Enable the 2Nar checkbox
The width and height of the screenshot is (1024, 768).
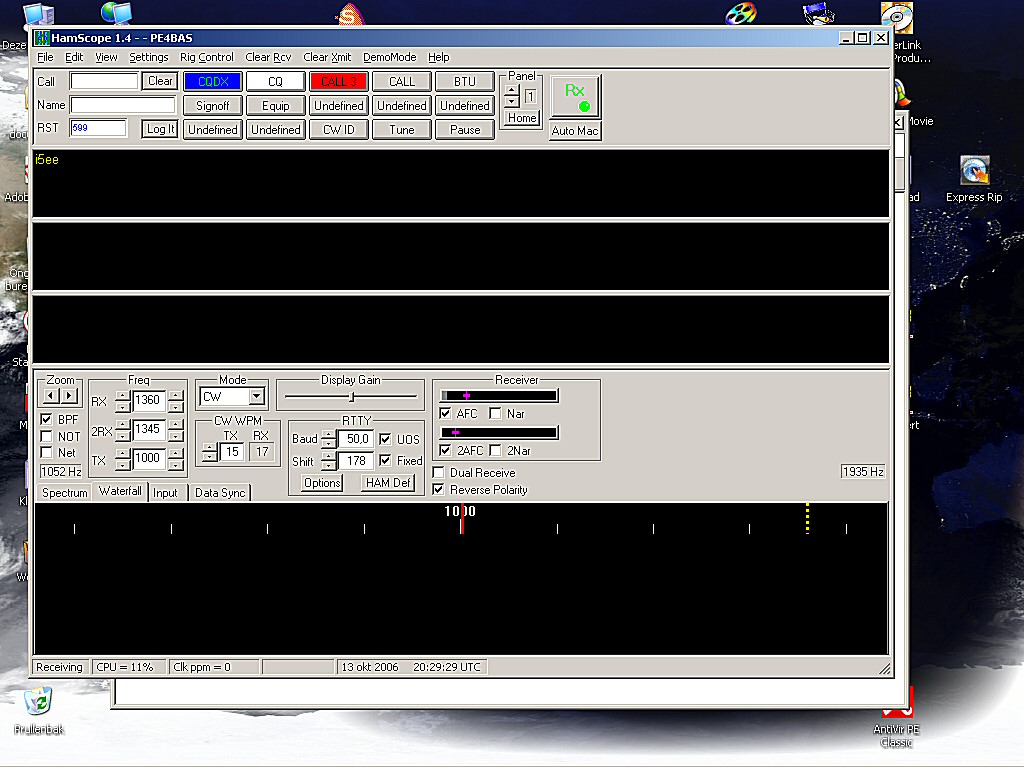tap(496, 450)
